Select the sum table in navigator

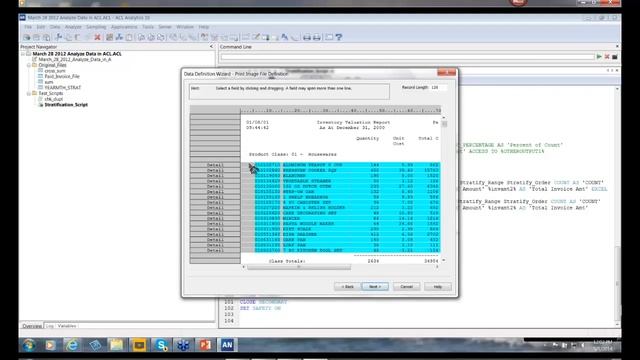(49, 82)
